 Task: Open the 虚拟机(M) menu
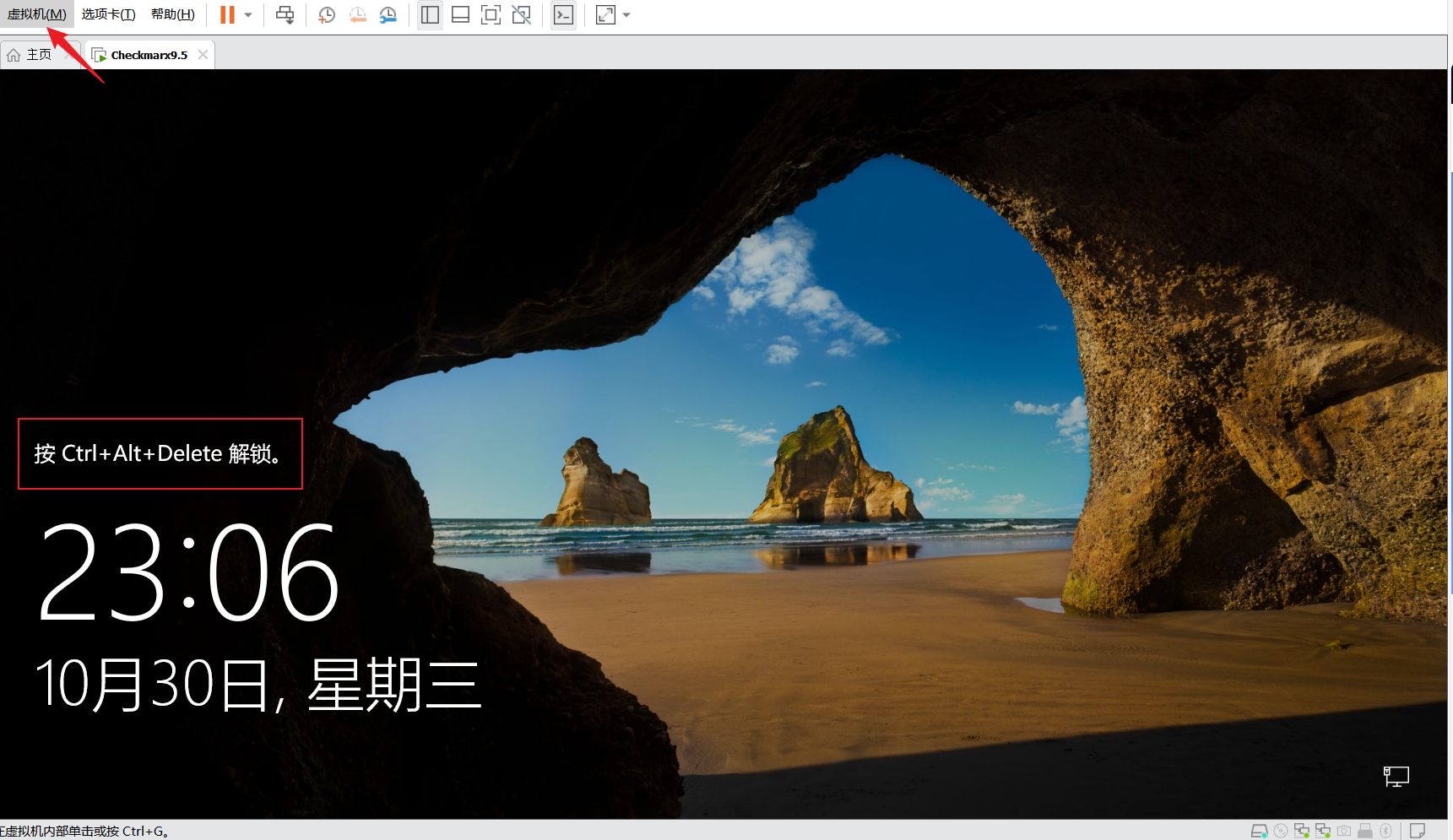[37, 14]
